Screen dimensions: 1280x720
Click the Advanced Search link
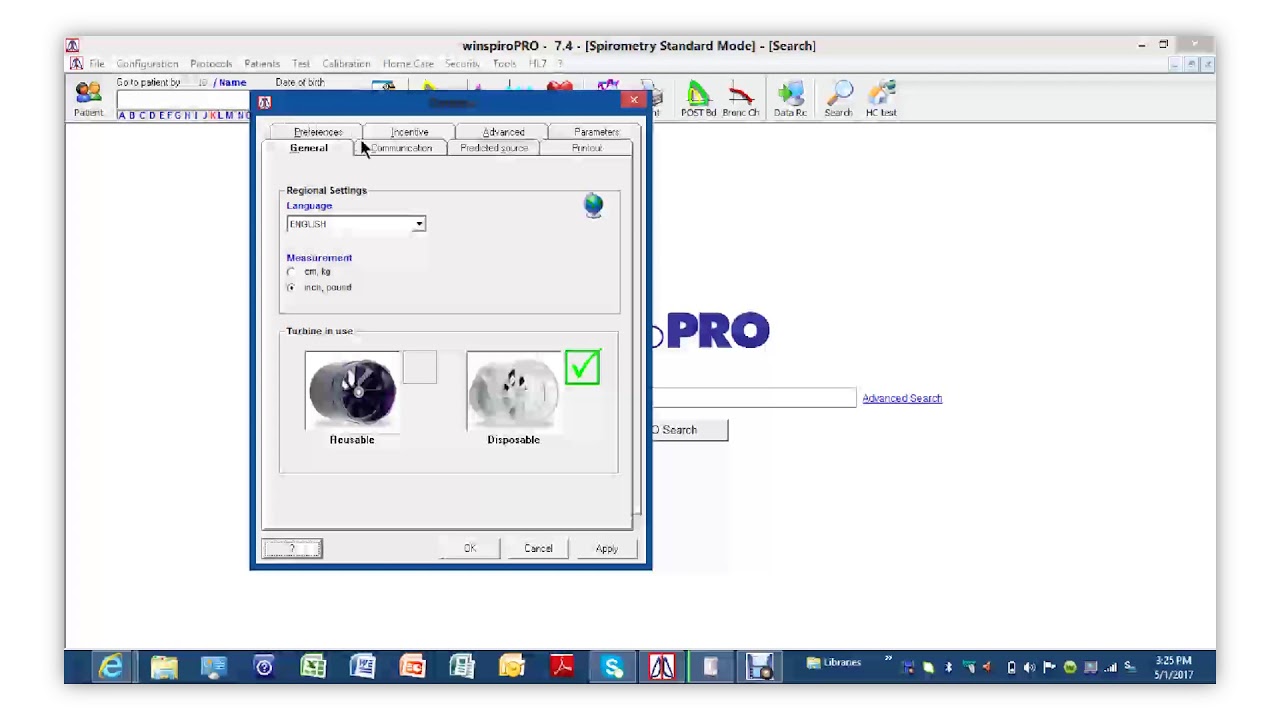coord(902,398)
